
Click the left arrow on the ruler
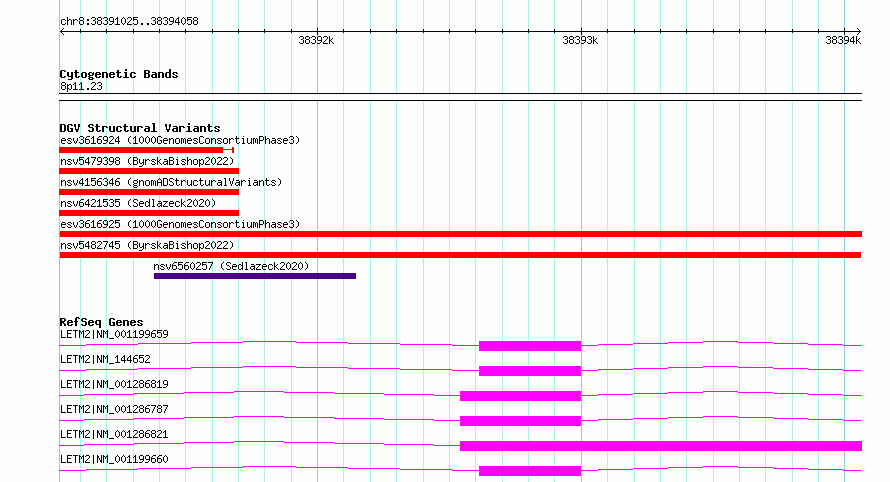click(62, 32)
